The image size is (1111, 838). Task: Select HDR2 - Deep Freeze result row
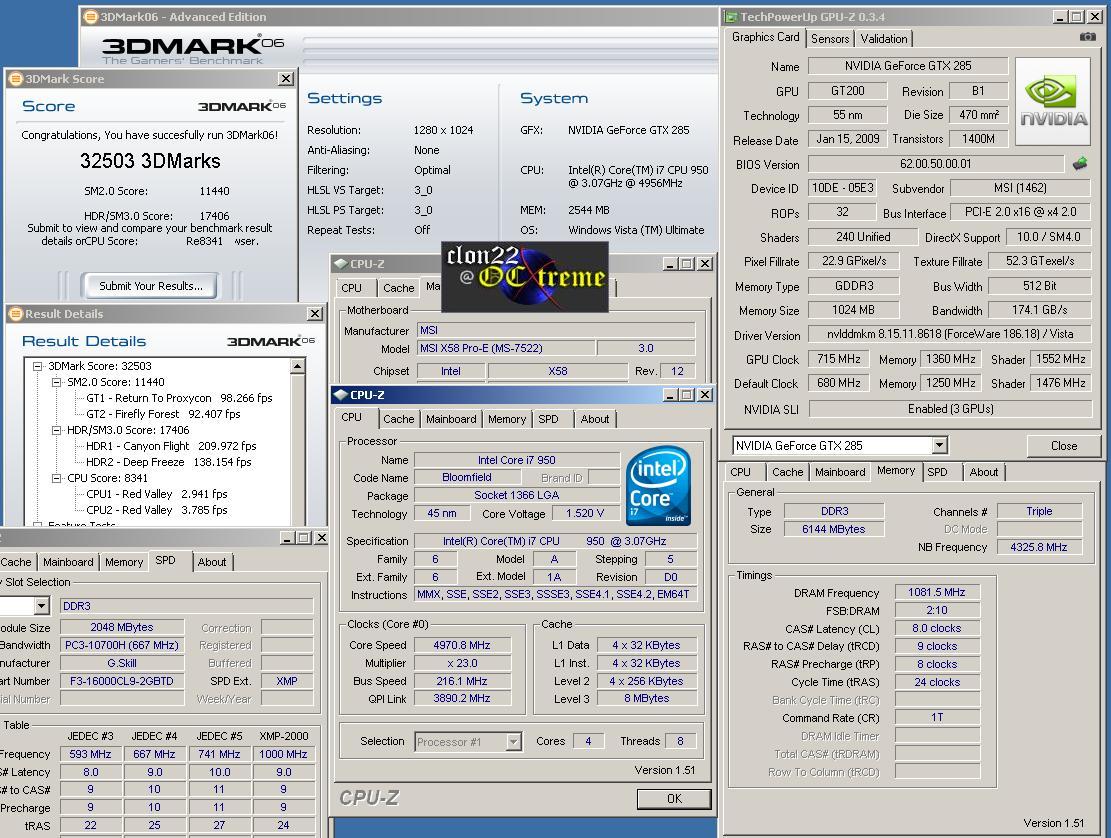pyautogui.click(x=169, y=462)
